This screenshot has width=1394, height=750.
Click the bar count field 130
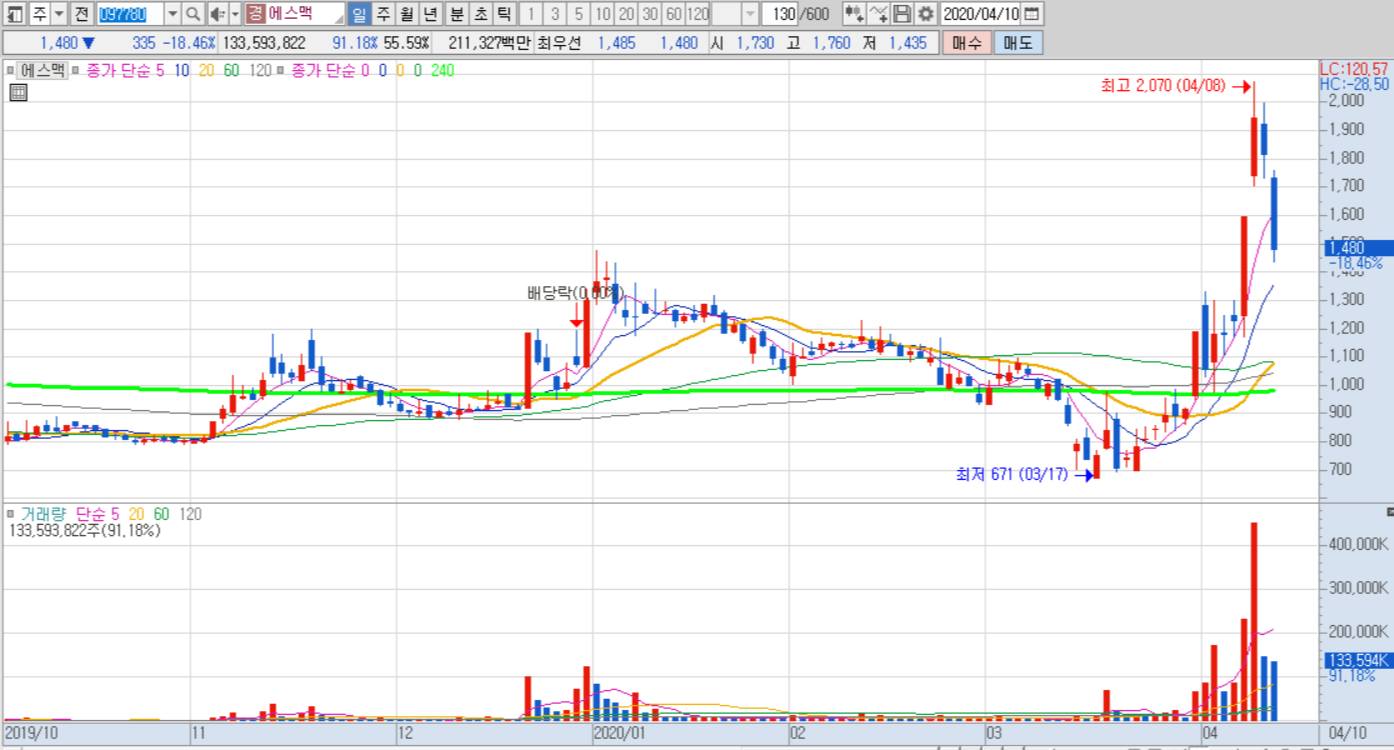point(782,14)
